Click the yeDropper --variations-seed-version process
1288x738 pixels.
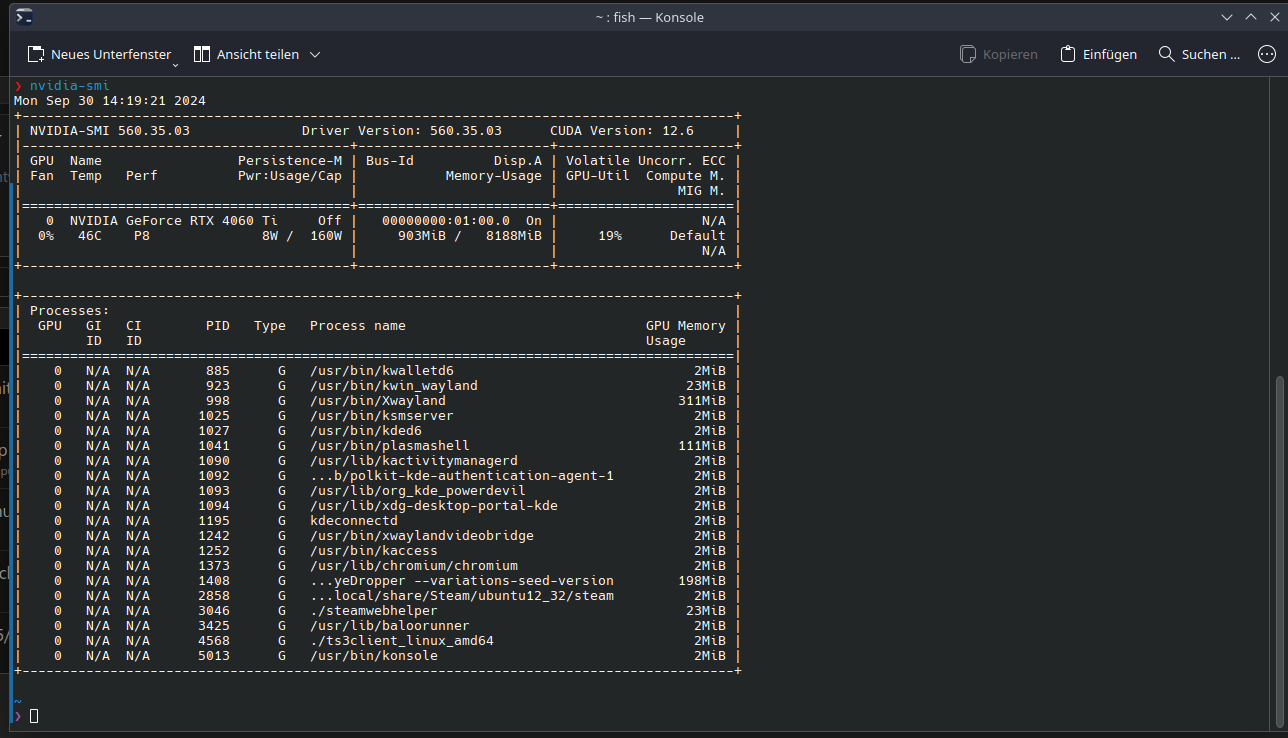coord(462,581)
